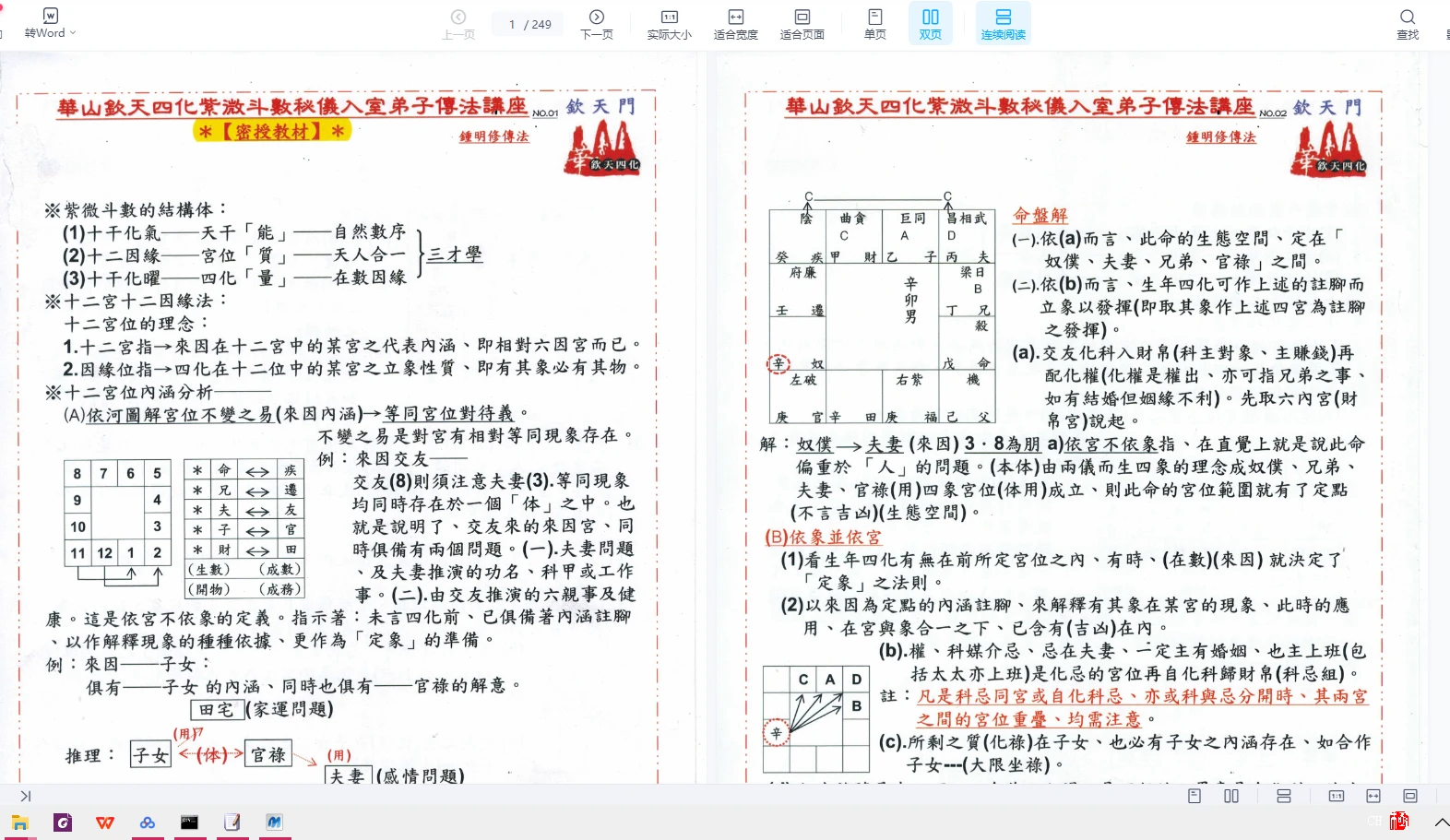Click the ※紫微斗數的結構体 heading
Screen dimensions: 1450x840
[136, 210]
